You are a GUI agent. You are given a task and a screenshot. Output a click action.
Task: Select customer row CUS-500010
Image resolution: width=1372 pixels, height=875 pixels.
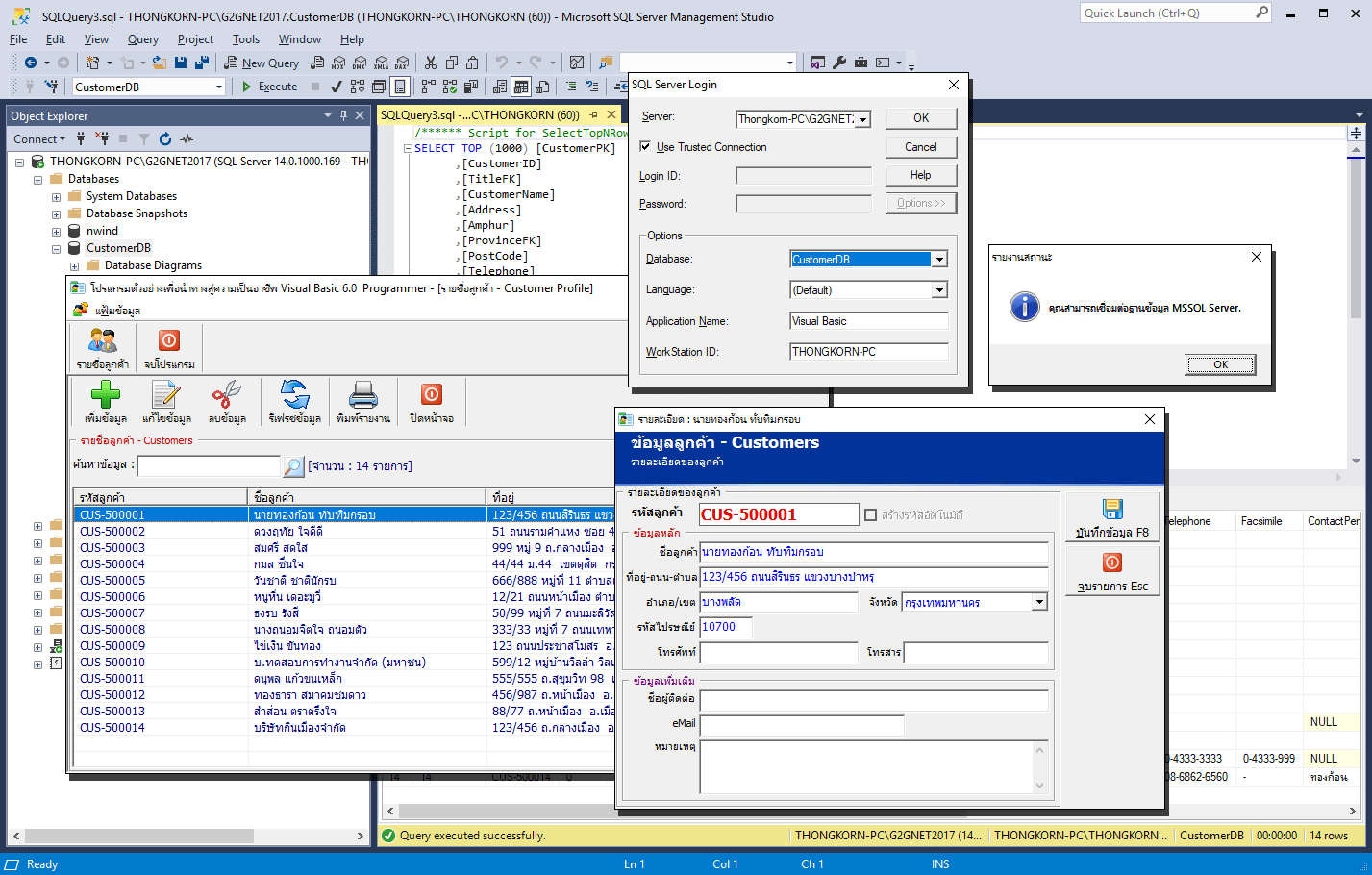343,662
